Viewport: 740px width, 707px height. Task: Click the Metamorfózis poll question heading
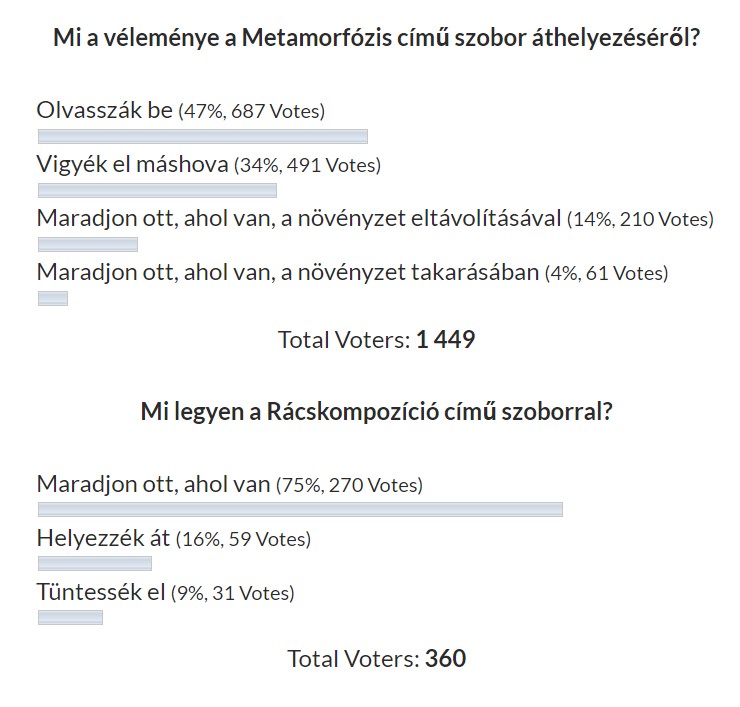pyautogui.click(x=376, y=38)
